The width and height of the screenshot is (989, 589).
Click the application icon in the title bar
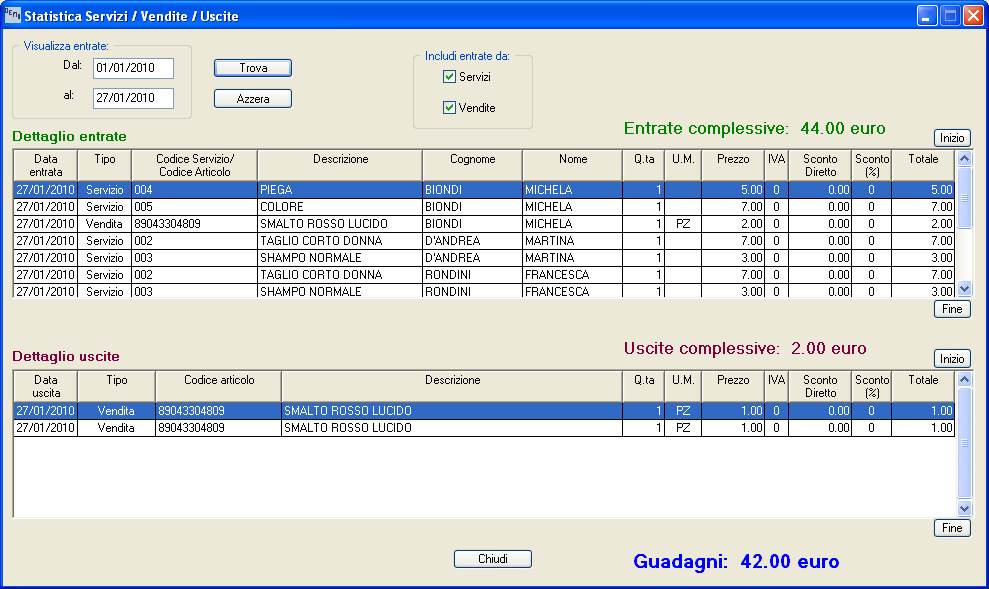(x=12, y=15)
